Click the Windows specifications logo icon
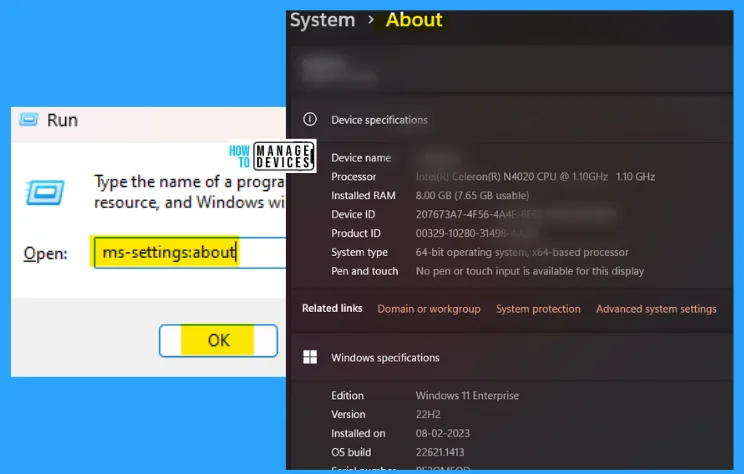This screenshot has height=474, width=744. (x=310, y=357)
